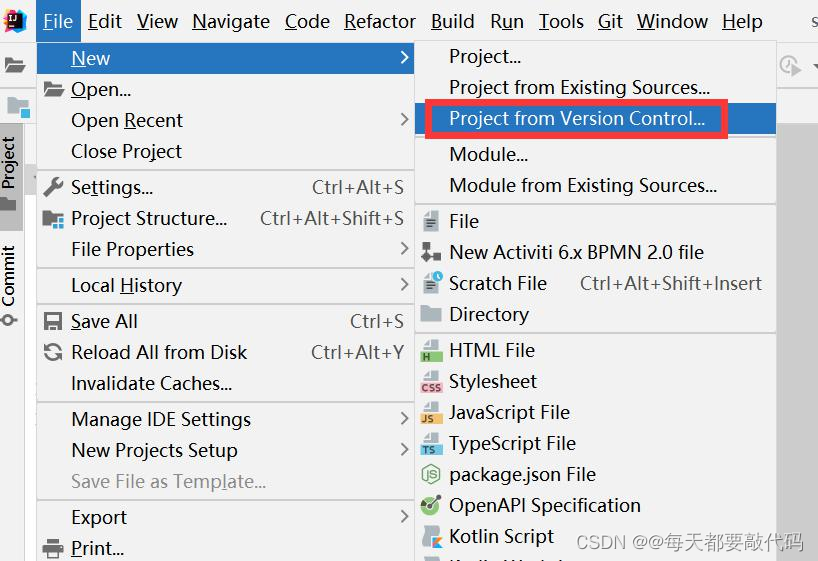
Task: Select Module from Existing Sources...
Action: coord(595,185)
